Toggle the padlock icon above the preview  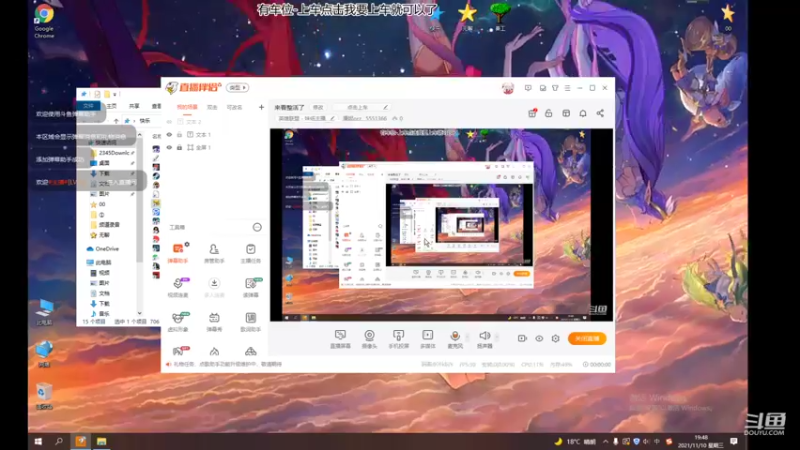click(548, 113)
